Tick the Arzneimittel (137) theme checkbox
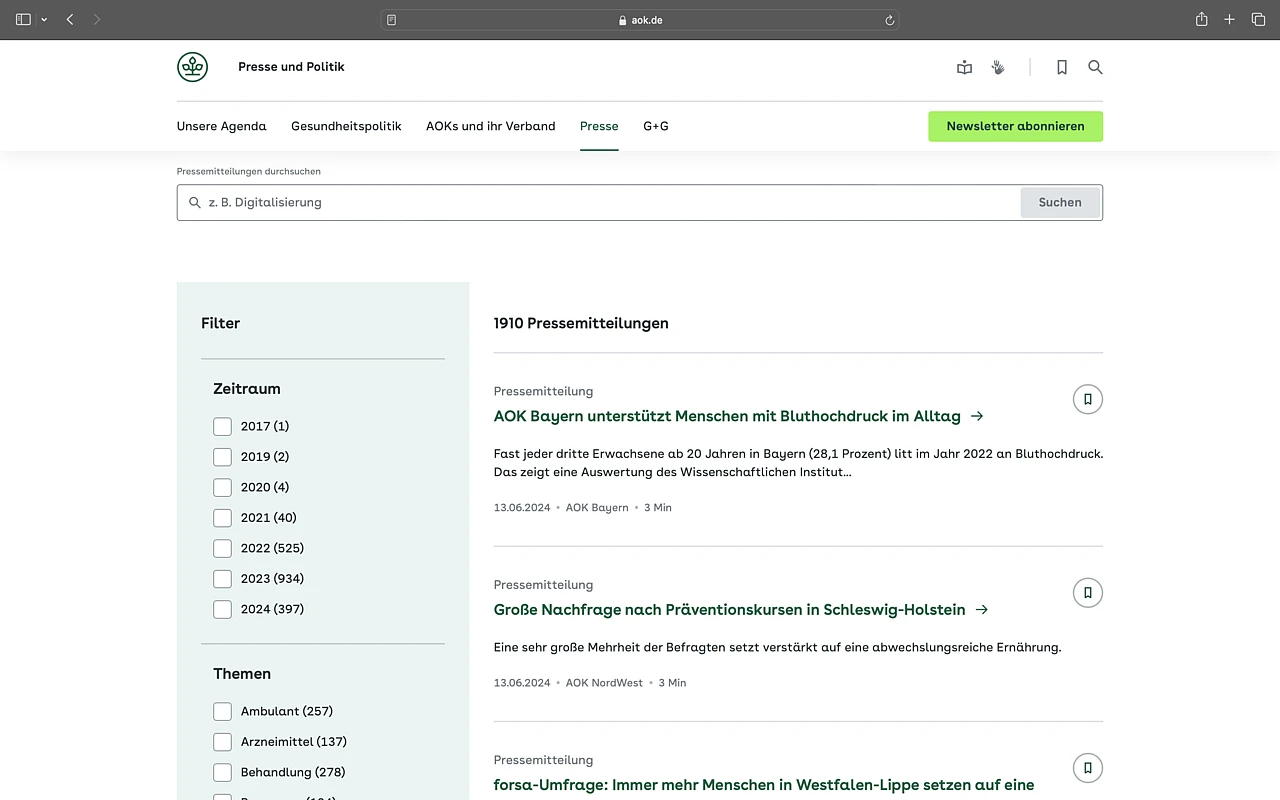Screen dimensions: 1280x800 222,742
